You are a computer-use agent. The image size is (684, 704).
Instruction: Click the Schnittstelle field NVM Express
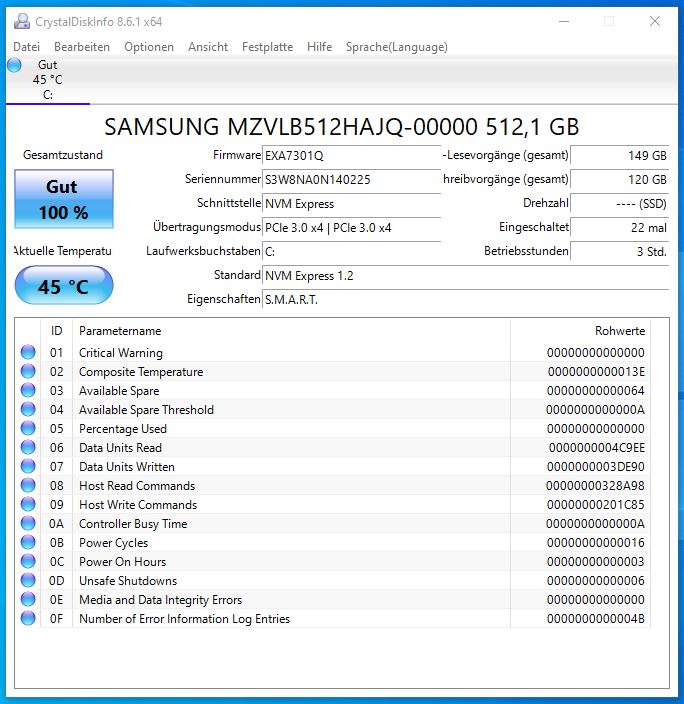[x=352, y=203]
